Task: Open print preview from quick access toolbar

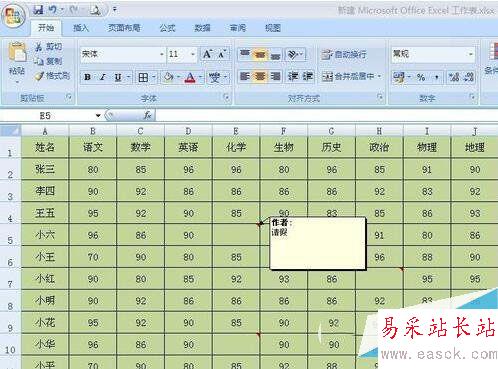Action: [95, 10]
